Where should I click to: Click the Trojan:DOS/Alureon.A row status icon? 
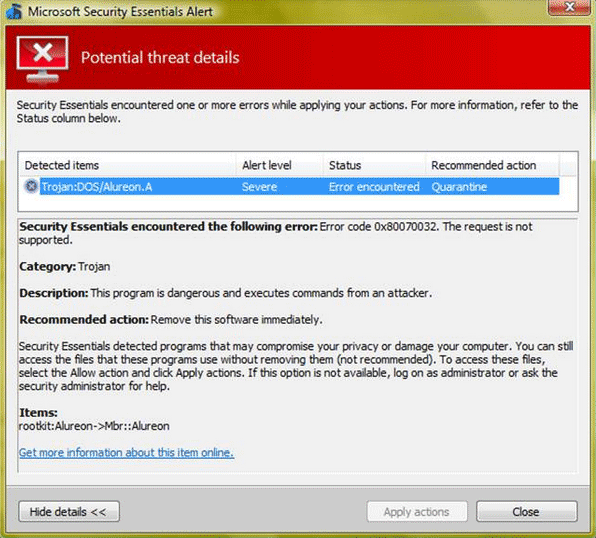(31, 186)
